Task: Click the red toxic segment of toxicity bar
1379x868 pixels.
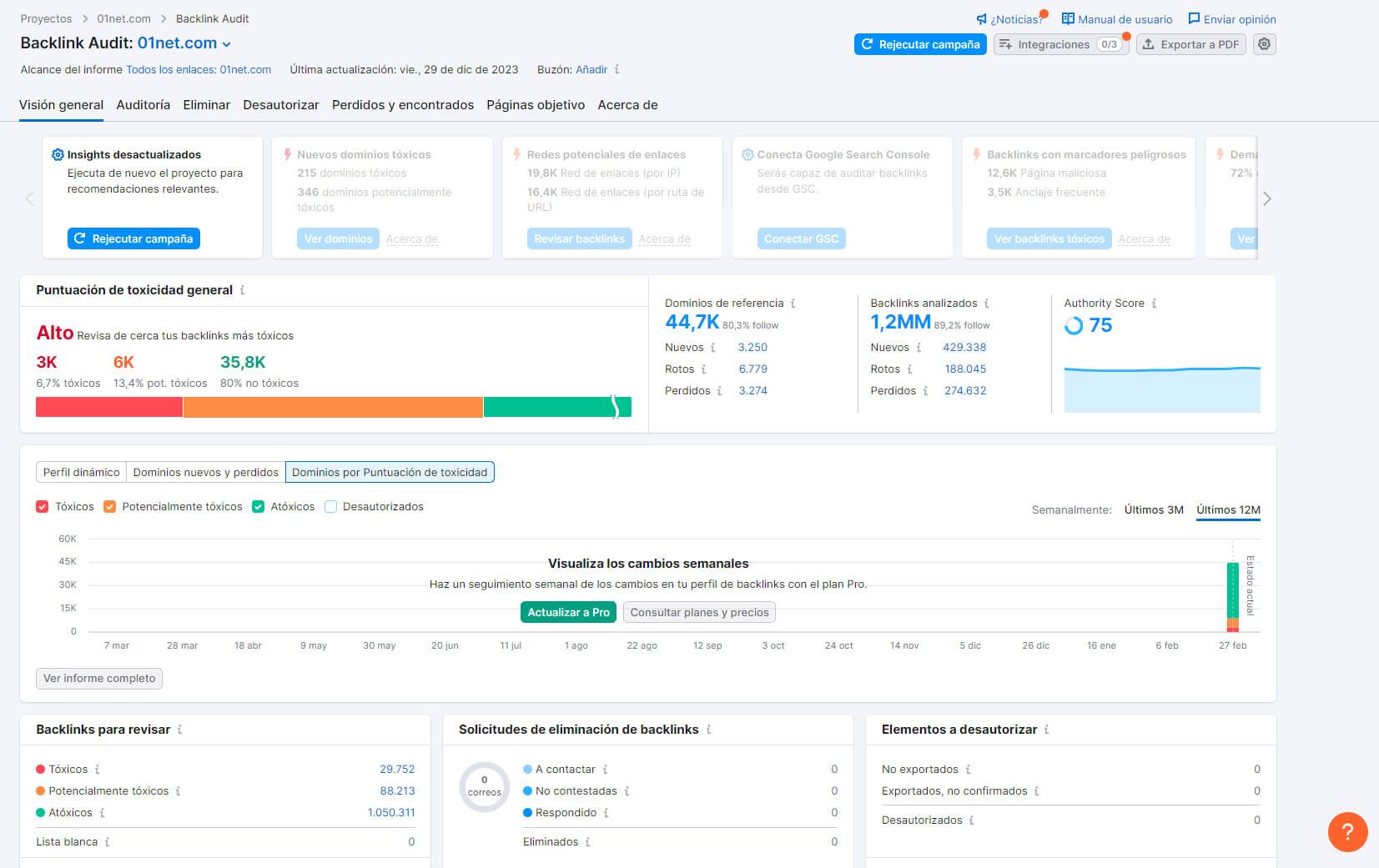Action: click(109, 407)
